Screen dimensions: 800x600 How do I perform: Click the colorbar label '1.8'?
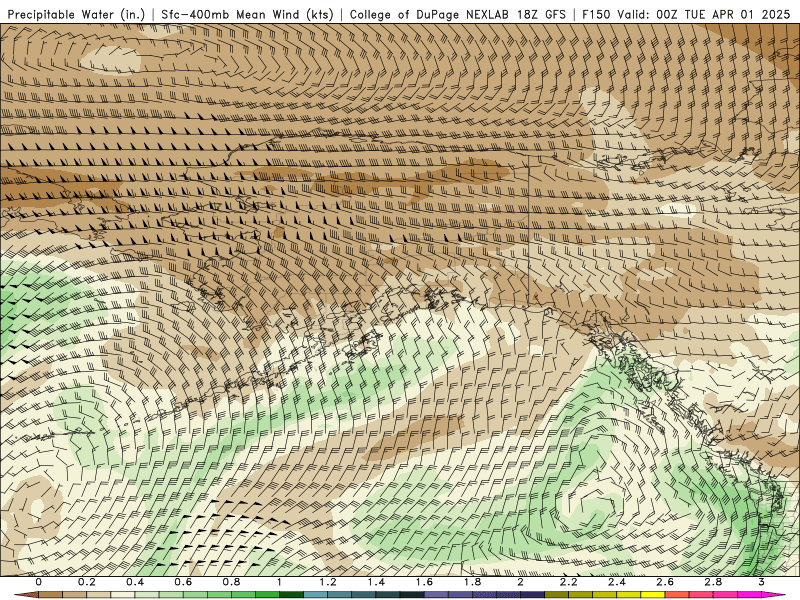click(x=472, y=582)
